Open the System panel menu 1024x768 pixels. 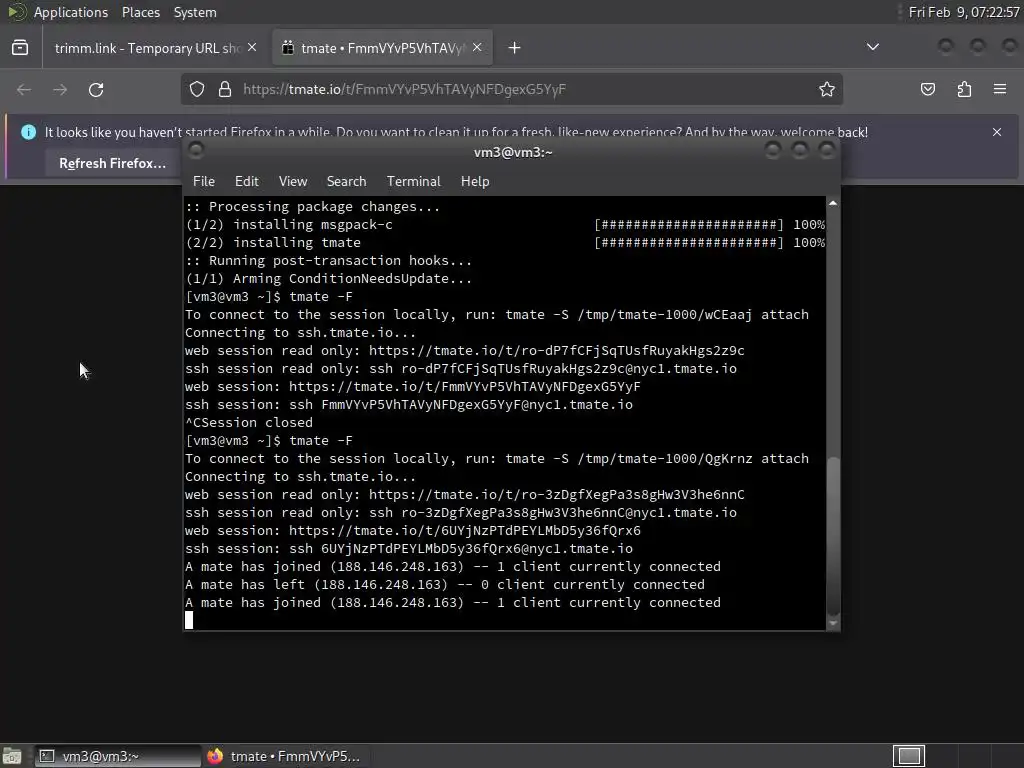pos(195,12)
